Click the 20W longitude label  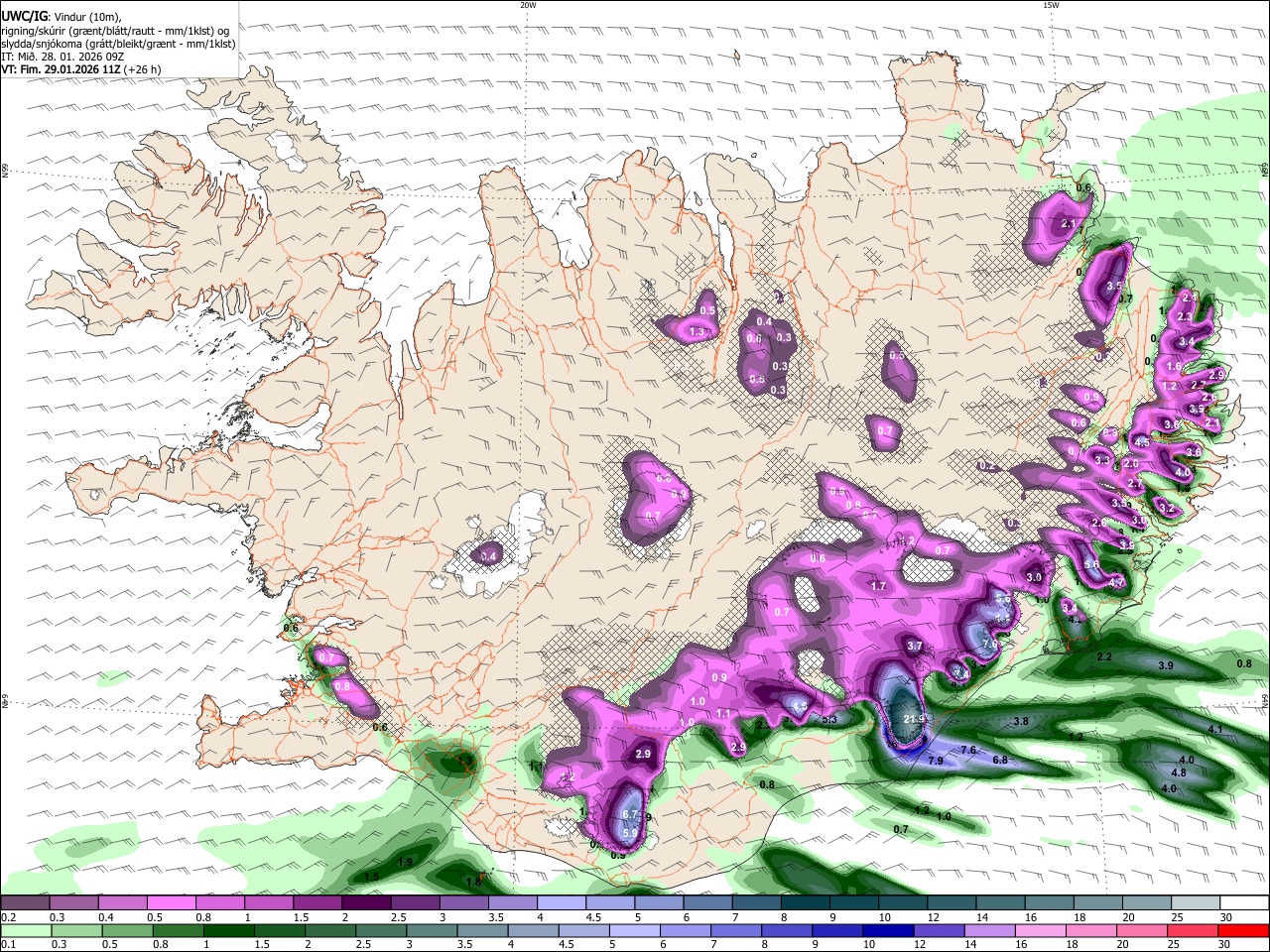tap(528, 5)
